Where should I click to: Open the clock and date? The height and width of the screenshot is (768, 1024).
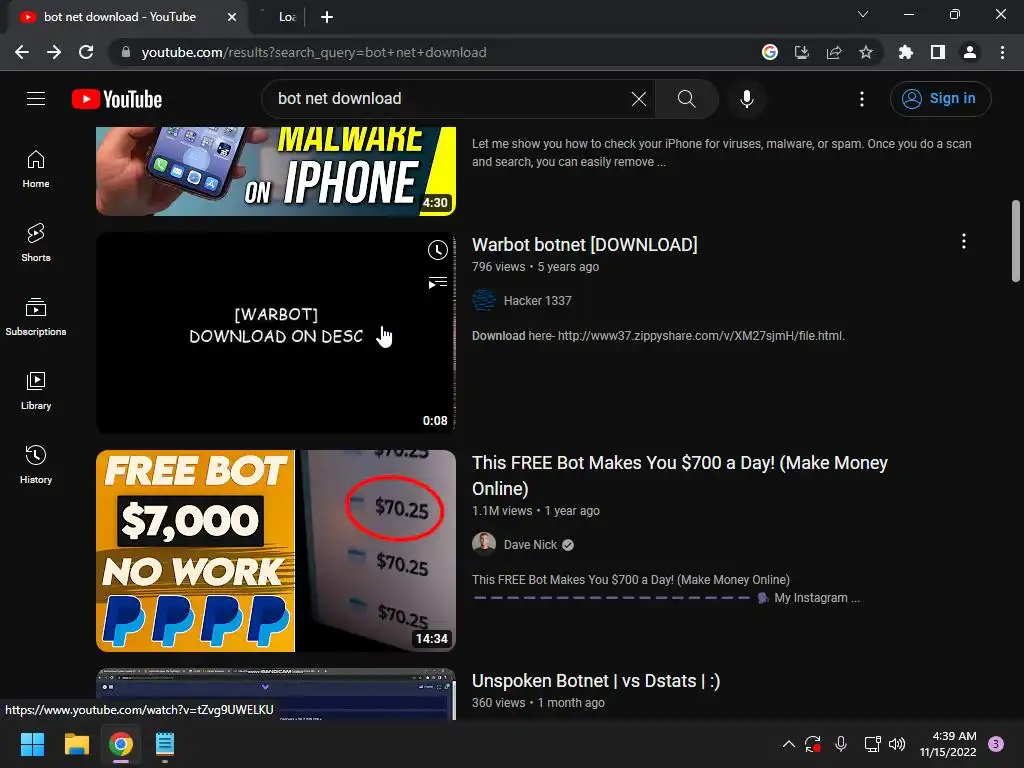point(948,744)
